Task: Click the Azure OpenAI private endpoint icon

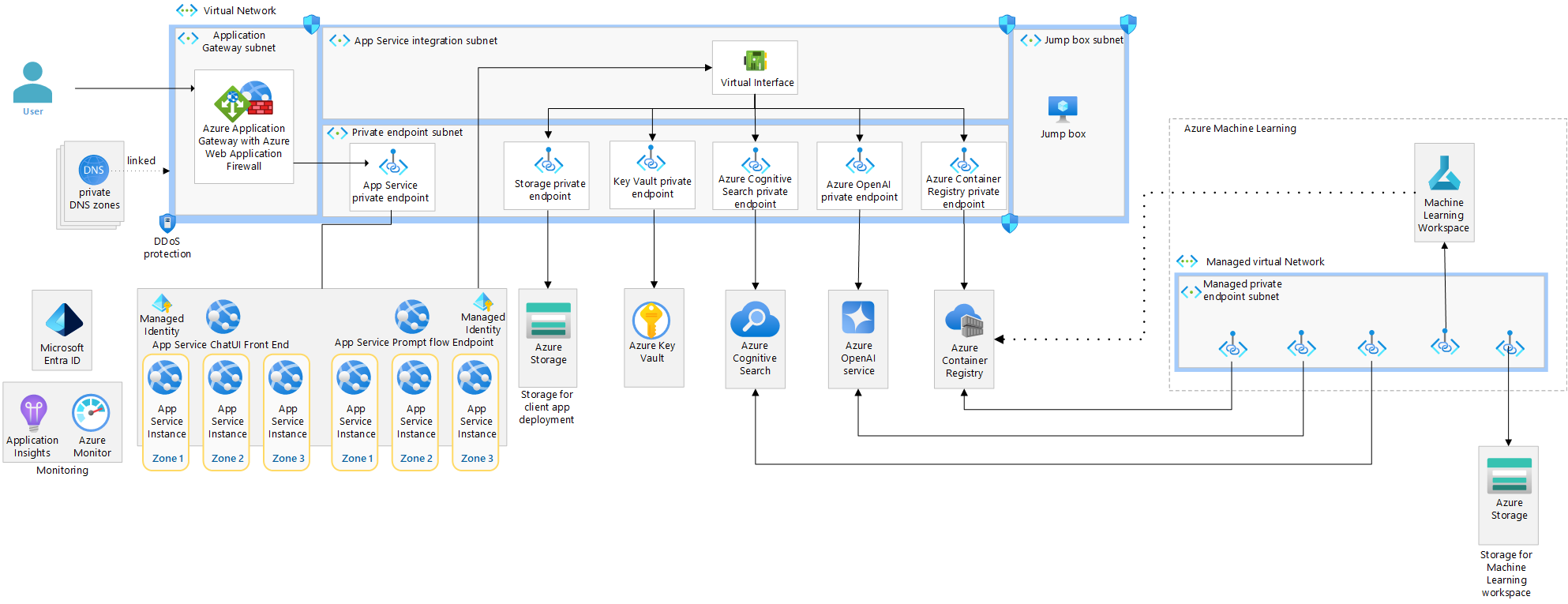Action: click(860, 162)
